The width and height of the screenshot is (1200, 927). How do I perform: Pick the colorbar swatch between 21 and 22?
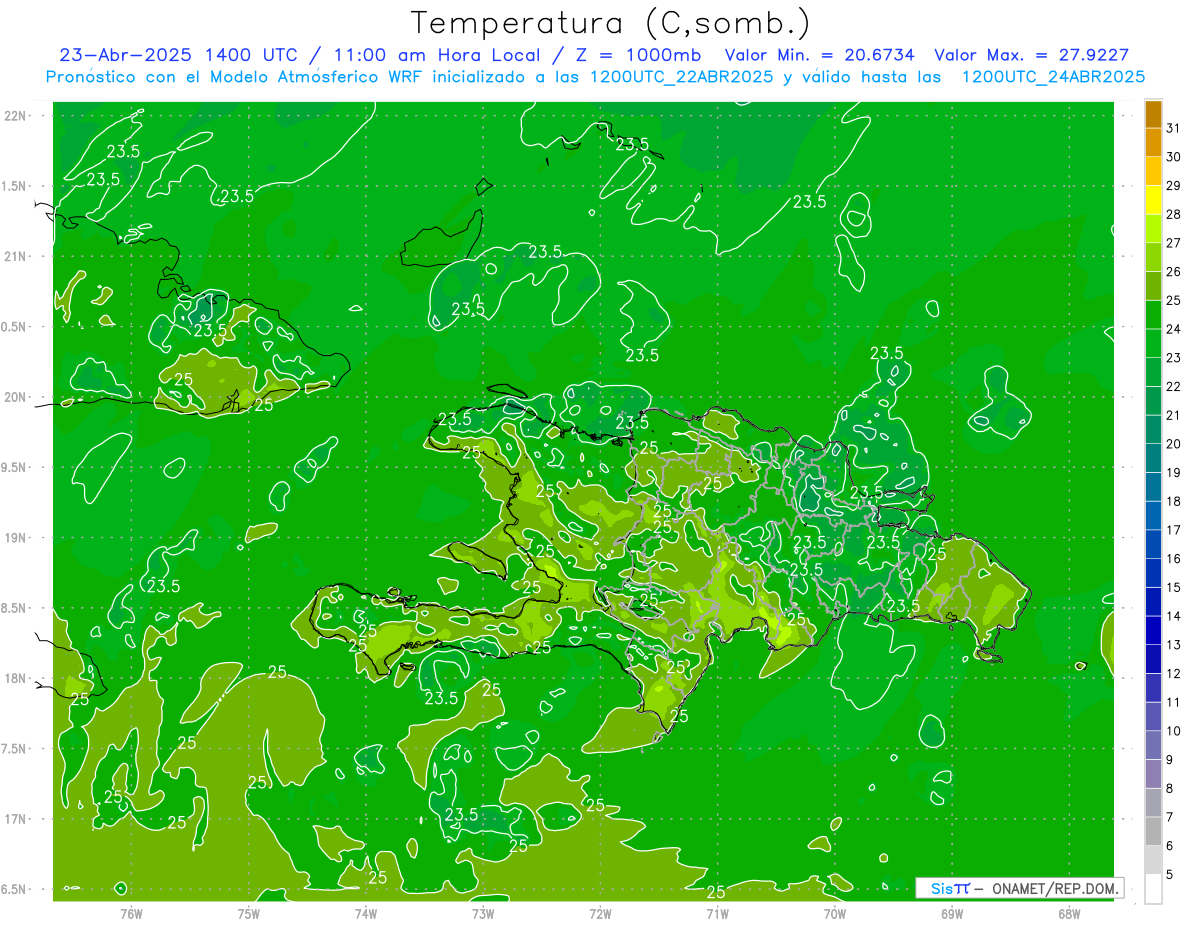pos(1153,401)
